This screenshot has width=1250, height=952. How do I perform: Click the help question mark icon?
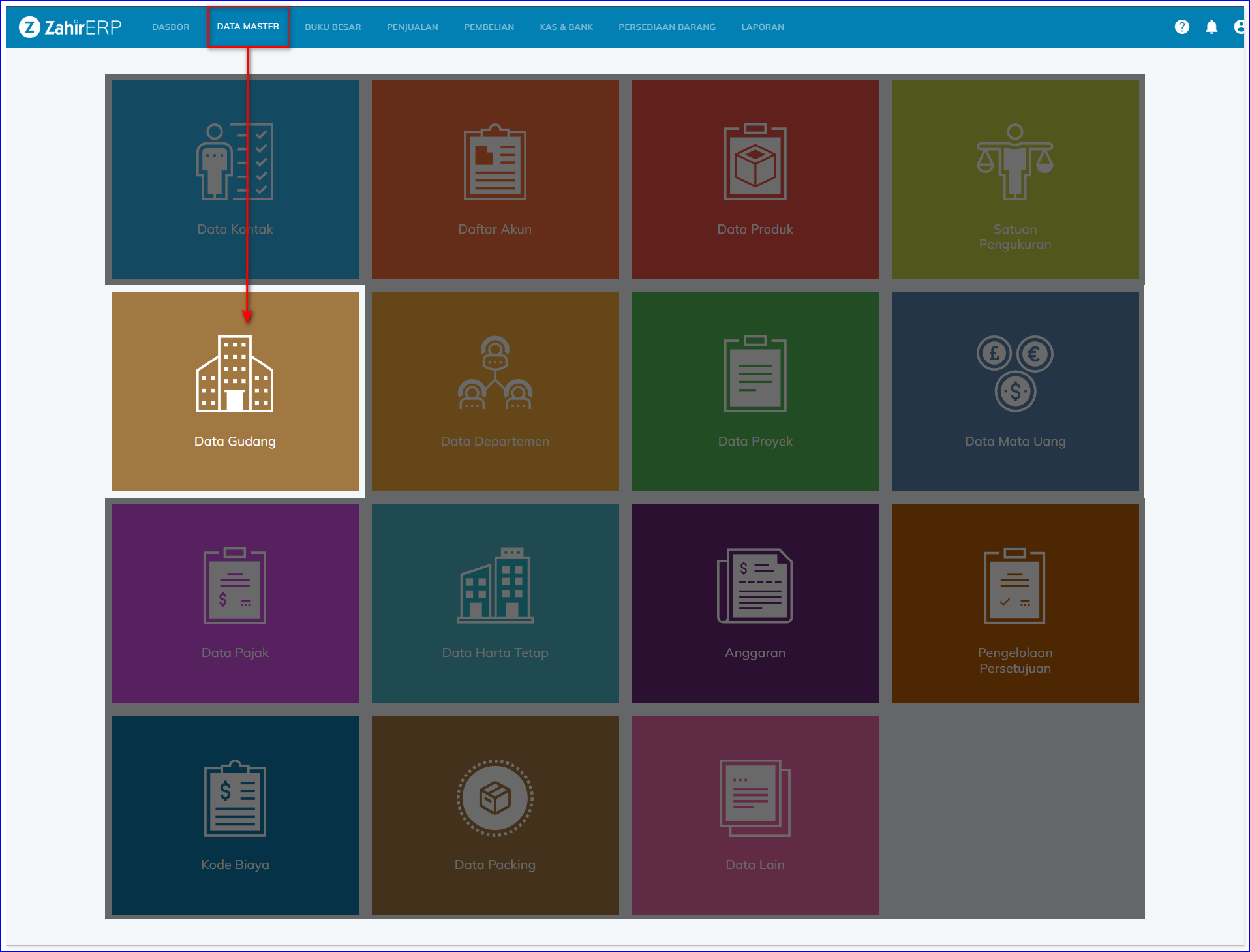pos(1181,27)
